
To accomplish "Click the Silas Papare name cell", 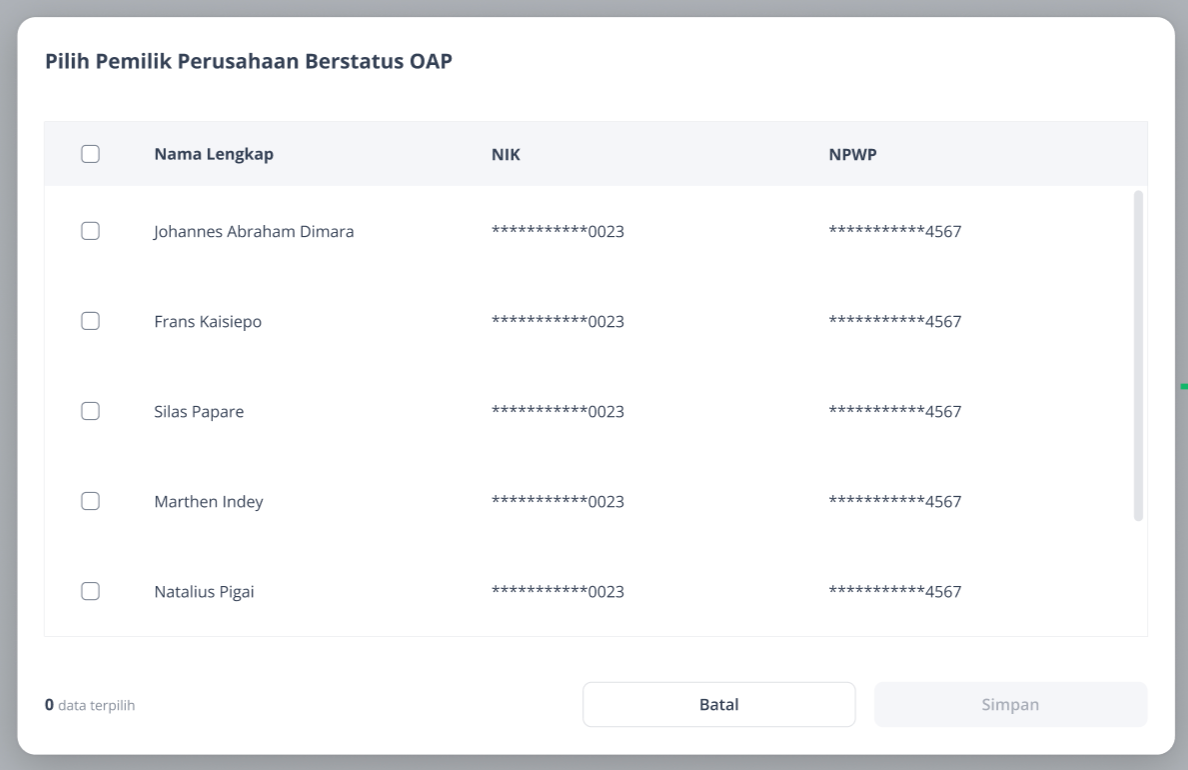I will click(x=199, y=412).
